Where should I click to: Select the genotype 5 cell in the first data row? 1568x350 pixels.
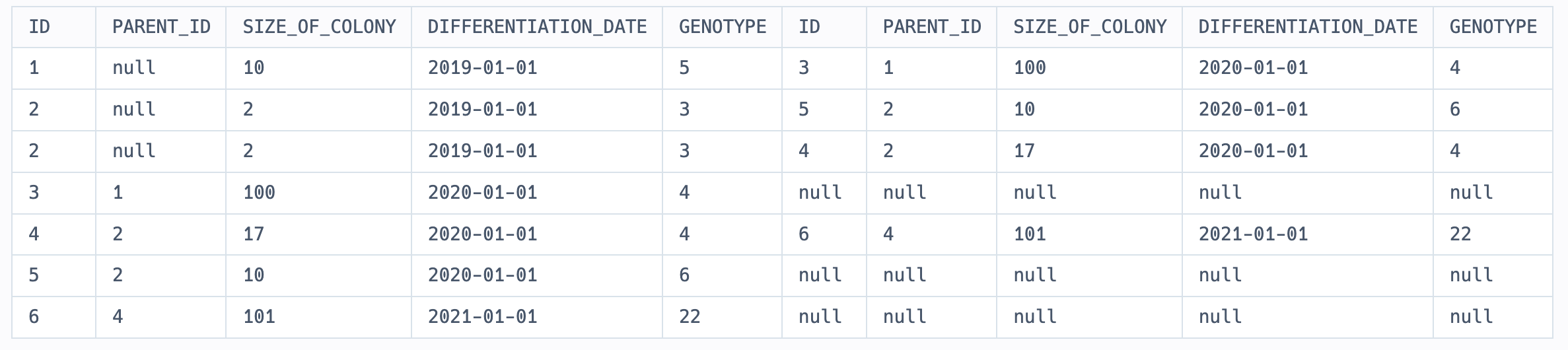point(684,67)
